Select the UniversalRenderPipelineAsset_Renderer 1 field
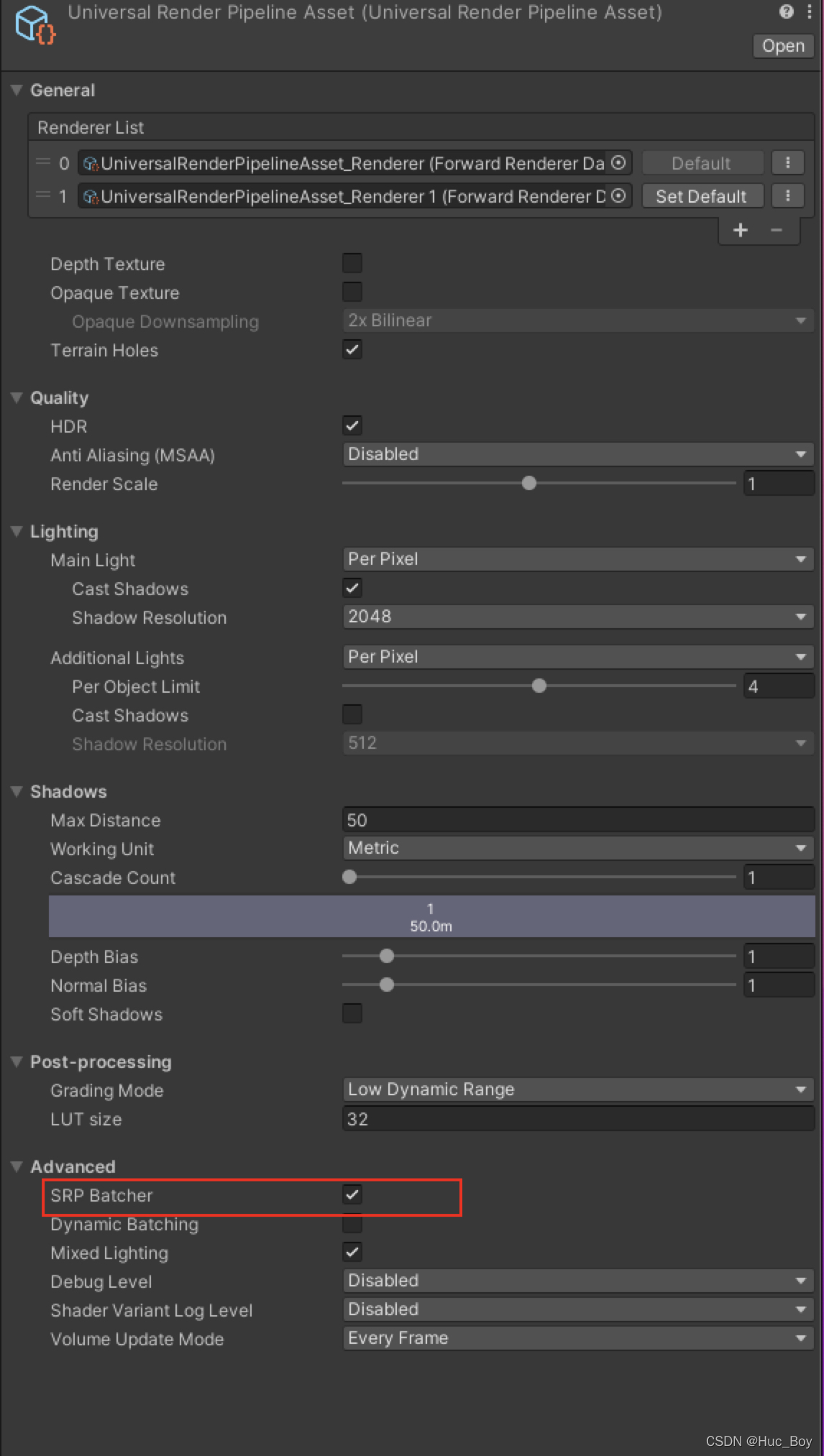Image resolution: width=824 pixels, height=1456 pixels. tap(354, 195)
